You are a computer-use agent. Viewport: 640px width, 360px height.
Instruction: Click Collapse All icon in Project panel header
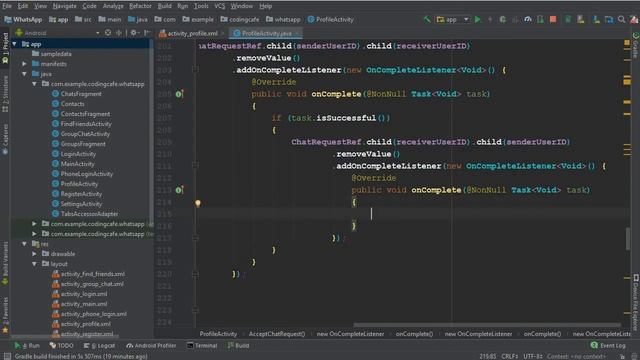pyautogui.click(x=118, y=33)
